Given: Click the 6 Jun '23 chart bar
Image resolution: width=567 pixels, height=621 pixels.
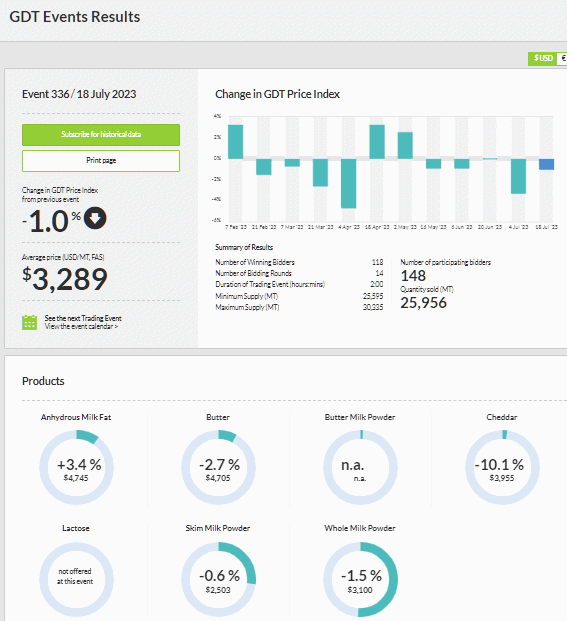Looking at the screenshot, I should 462,164.
